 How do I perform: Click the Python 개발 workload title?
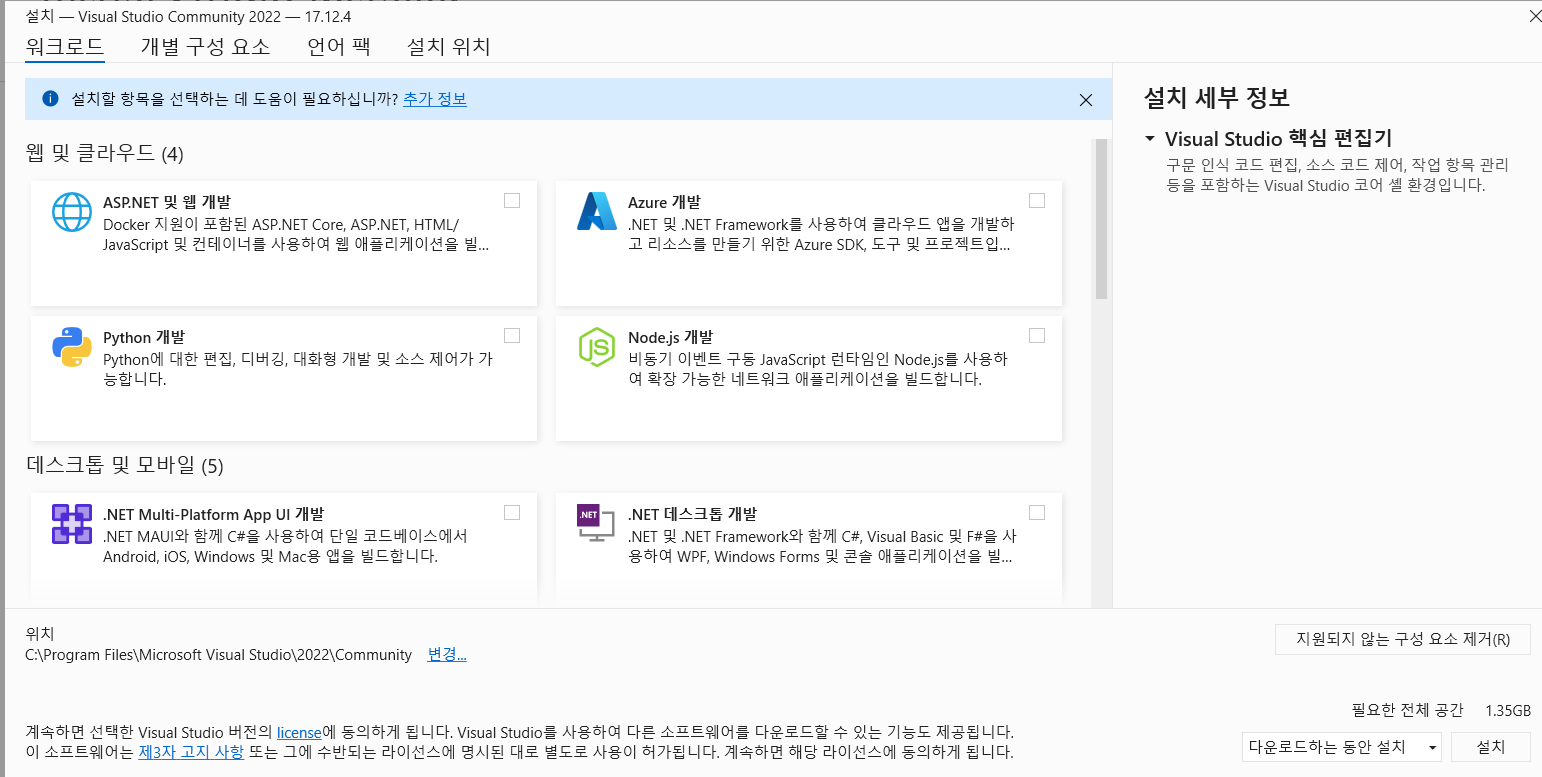pos(144,338)
